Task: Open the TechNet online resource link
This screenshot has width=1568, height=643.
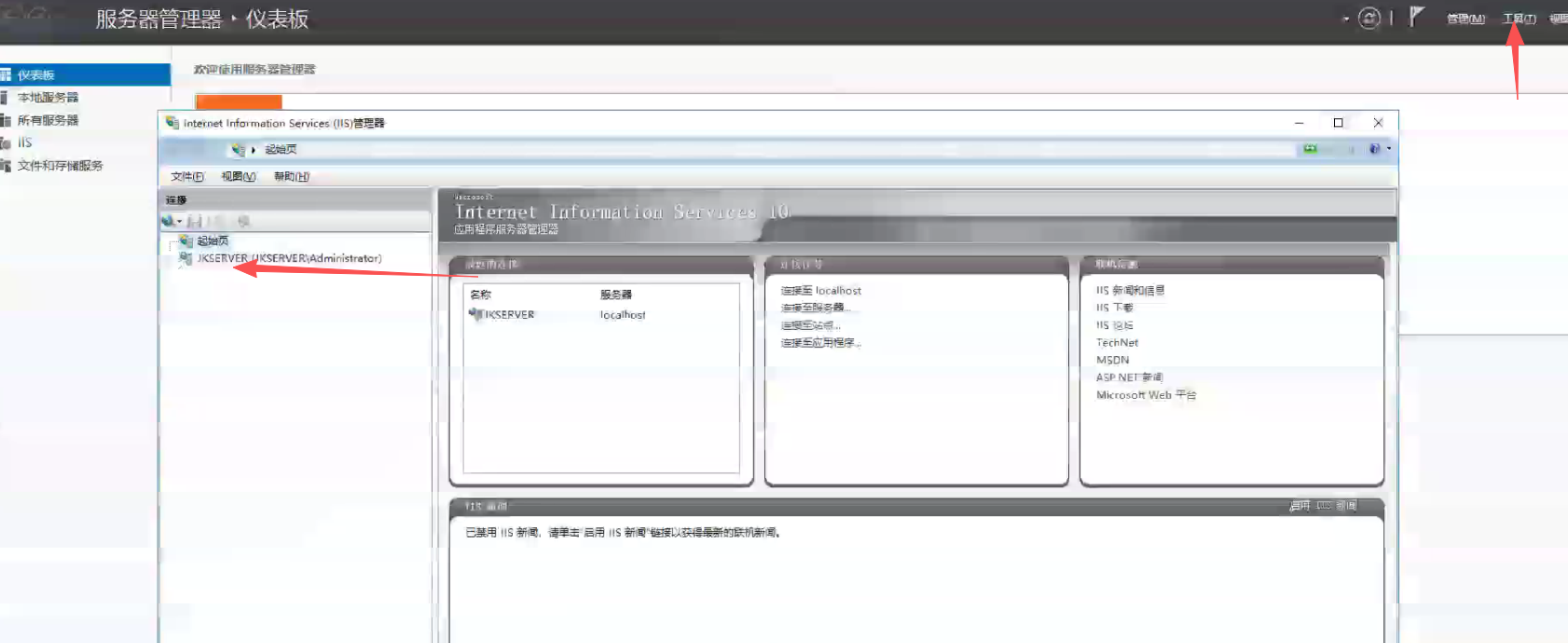Action: (x=1117, y=343)
